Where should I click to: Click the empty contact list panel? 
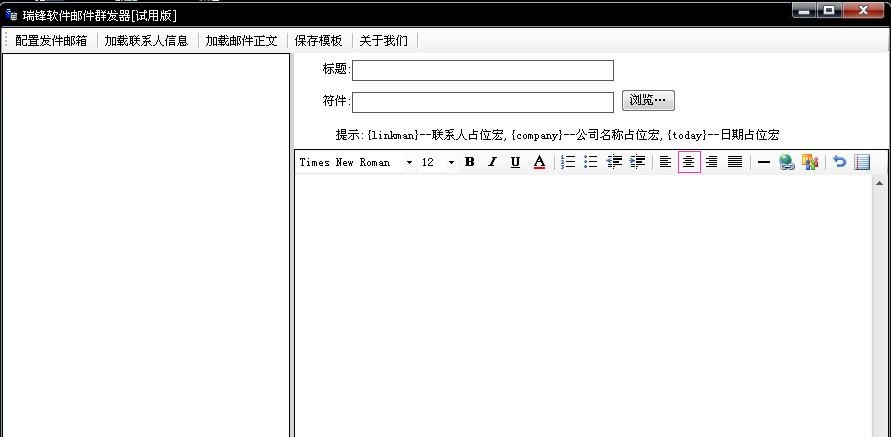tap(146, 245)
